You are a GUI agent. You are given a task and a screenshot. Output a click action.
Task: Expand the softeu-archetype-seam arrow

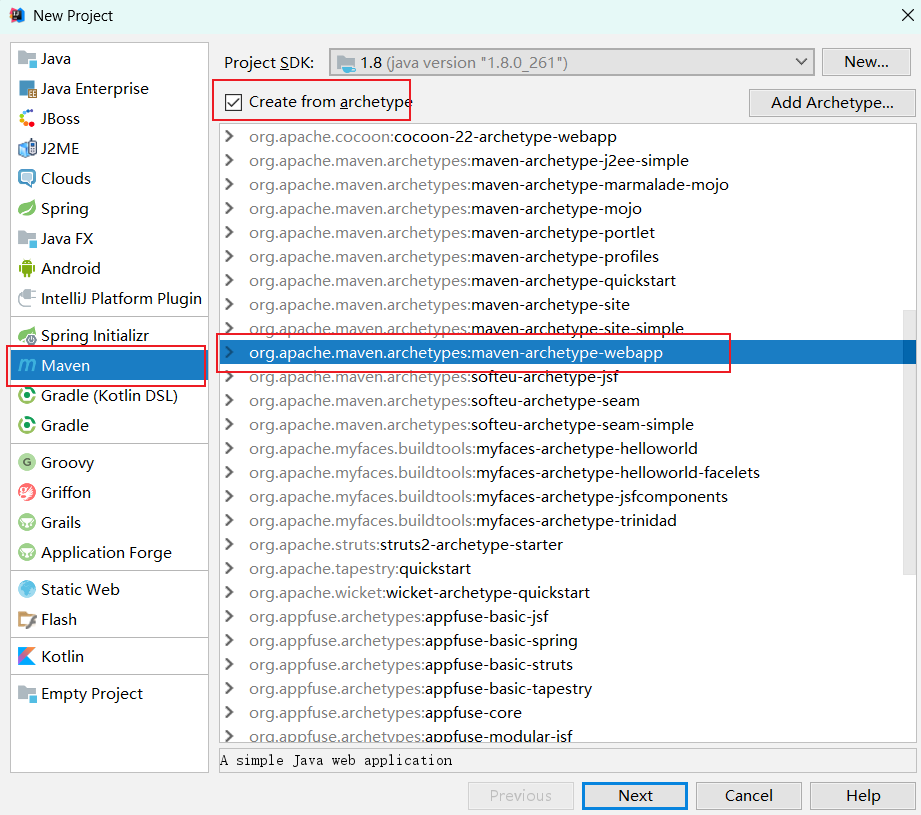(230, 400)
